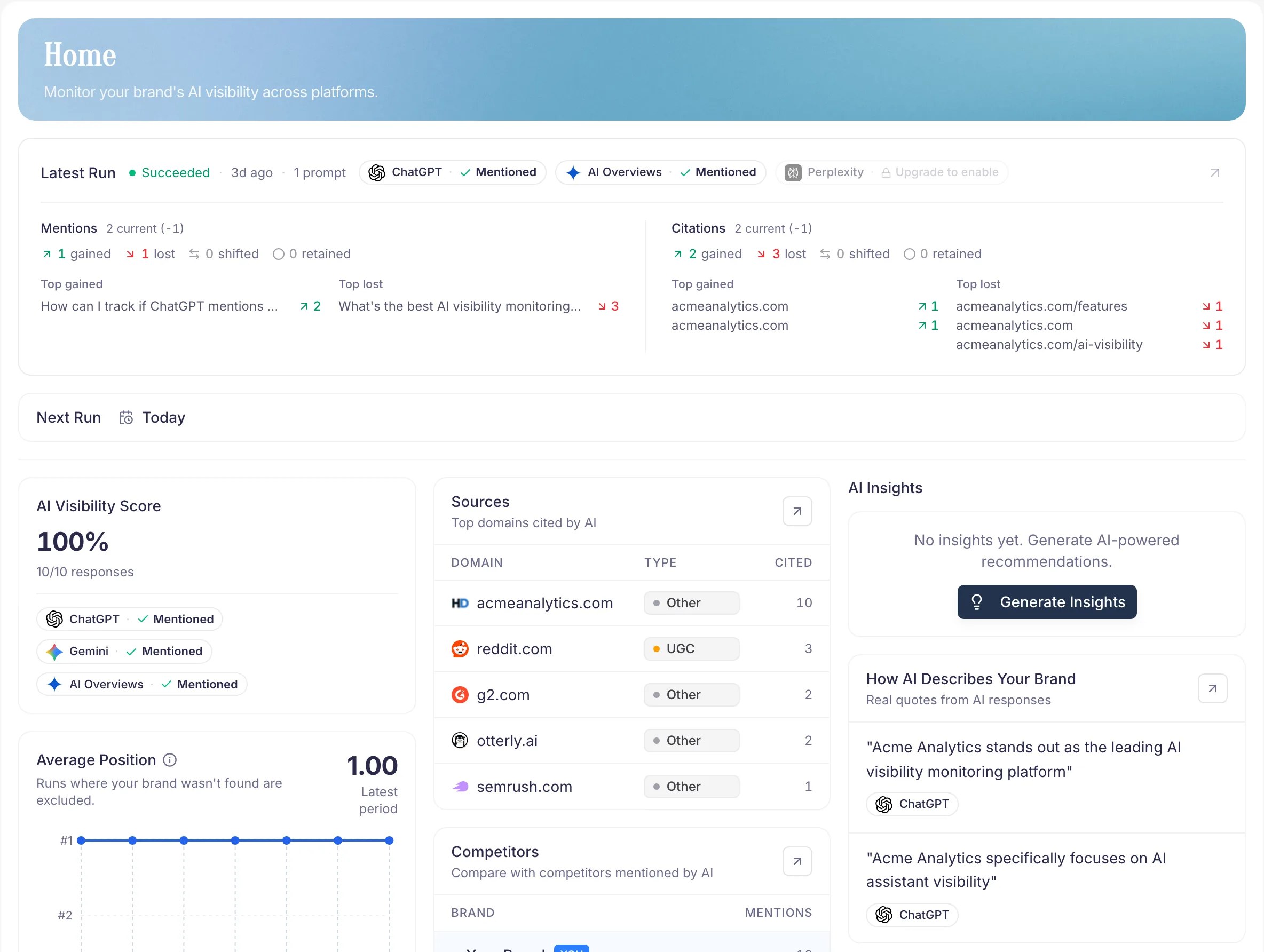
Task: Click the reddit.com favicon in Sources
Action: pos(460,649)
